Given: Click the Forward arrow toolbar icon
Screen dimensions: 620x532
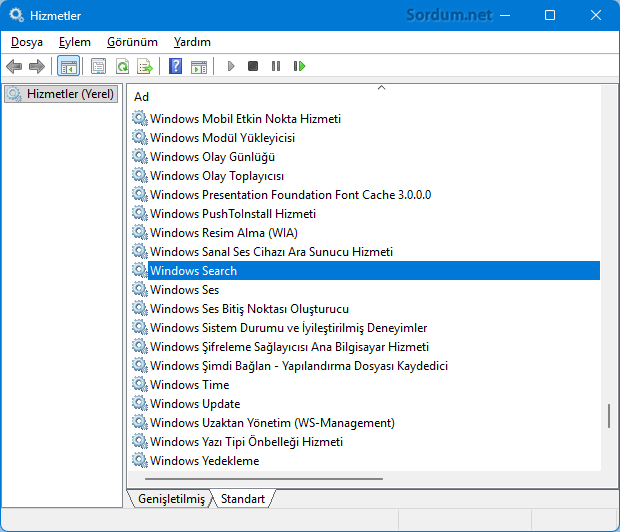Looking at the screenshot, I should point(37,66).
